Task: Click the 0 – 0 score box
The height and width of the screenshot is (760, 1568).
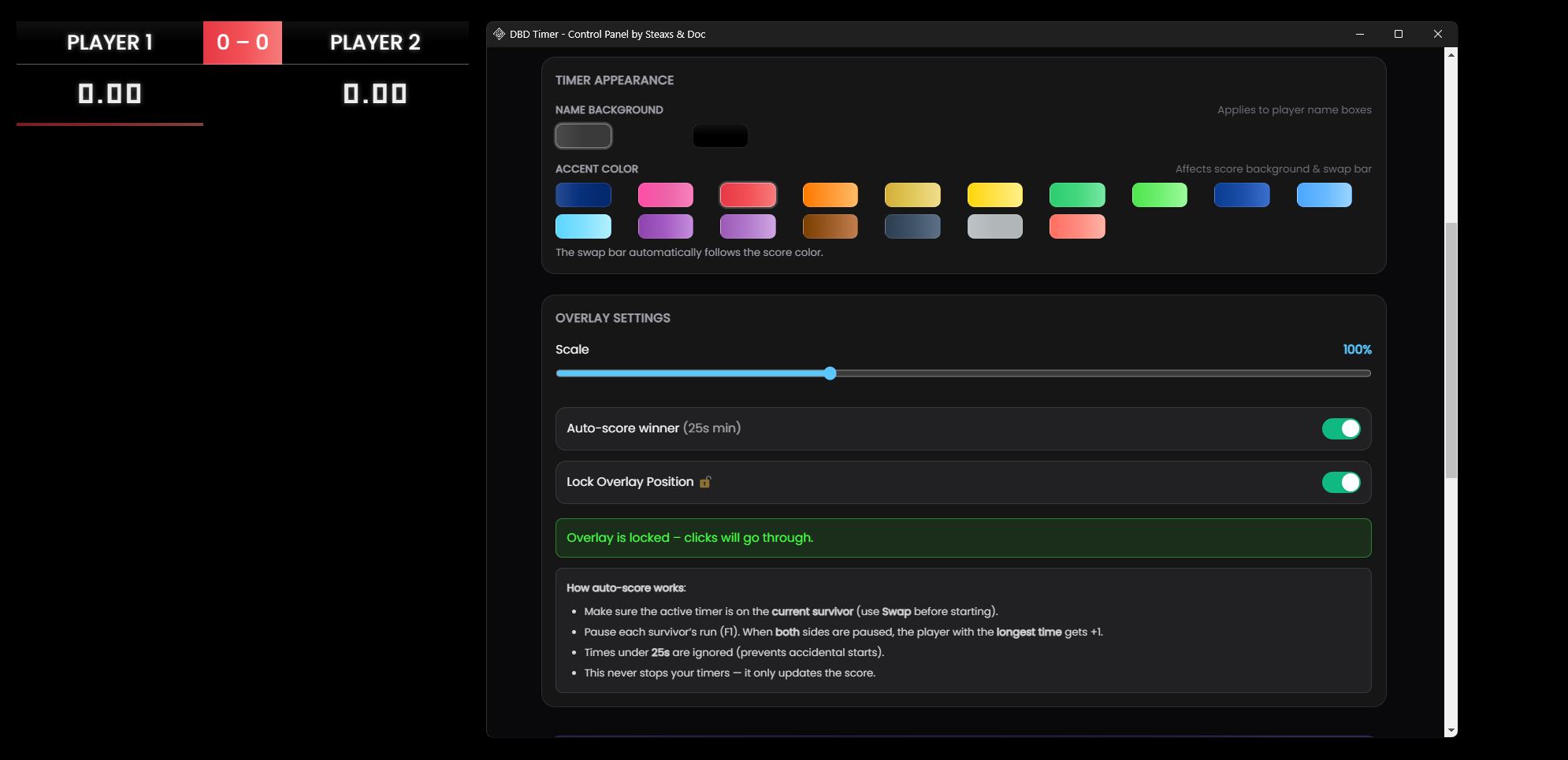Action: coord(243,43)
